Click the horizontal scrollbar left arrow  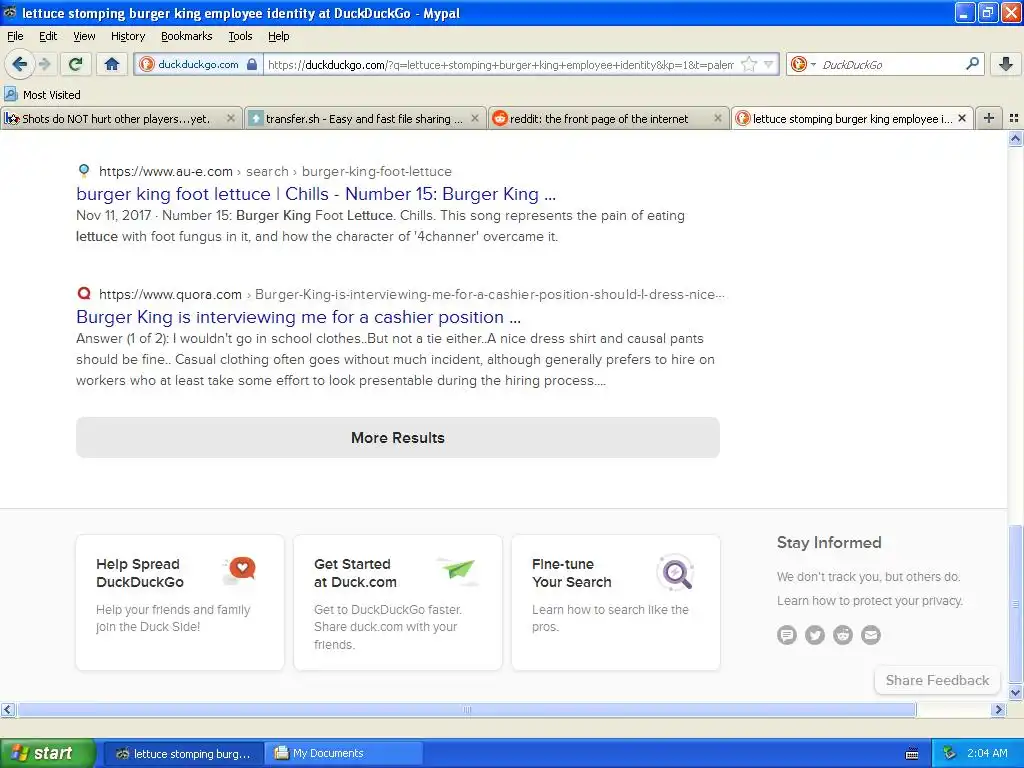pos(8,709)
